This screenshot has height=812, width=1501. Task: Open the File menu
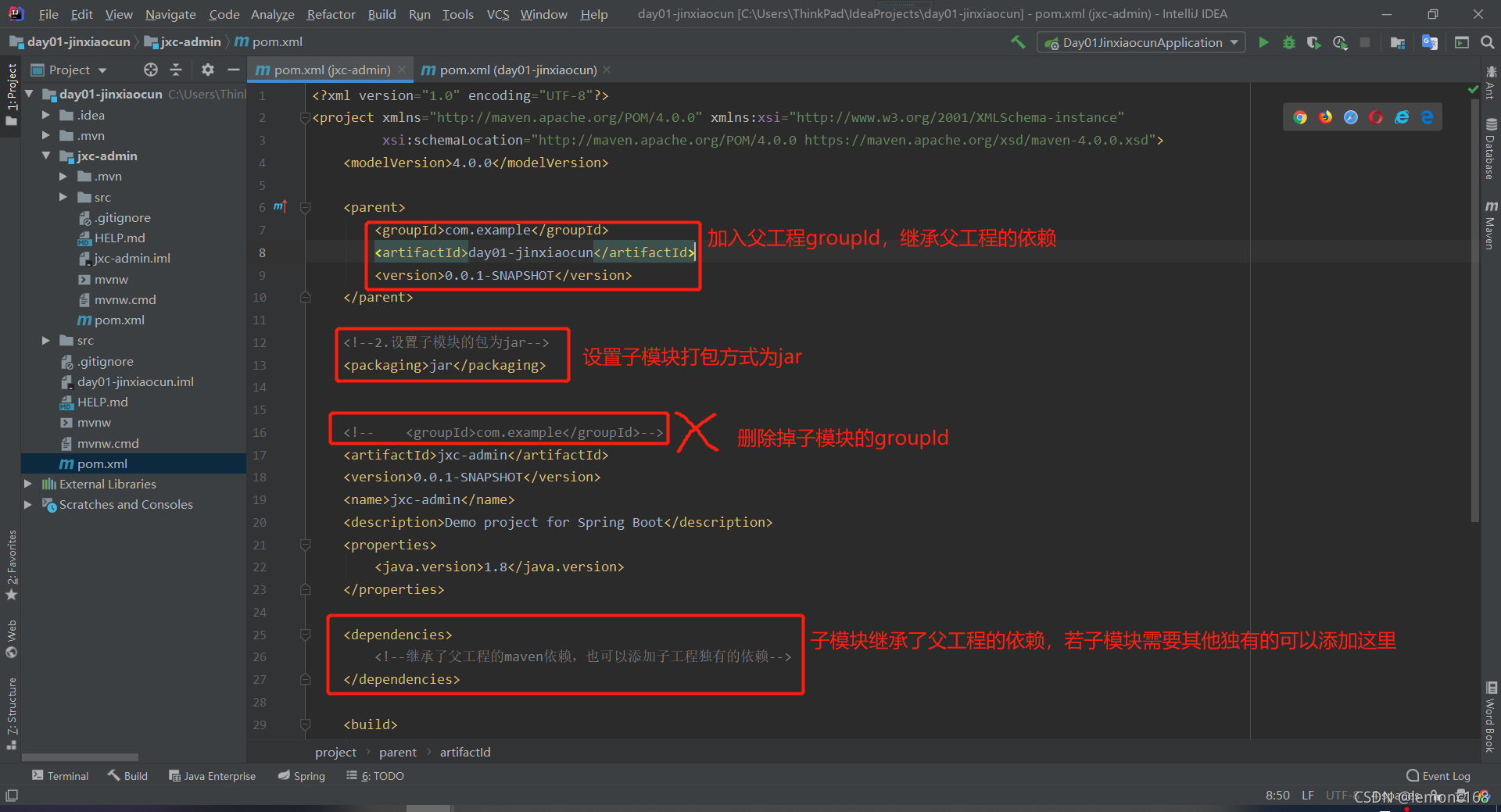tap(48, 14)
